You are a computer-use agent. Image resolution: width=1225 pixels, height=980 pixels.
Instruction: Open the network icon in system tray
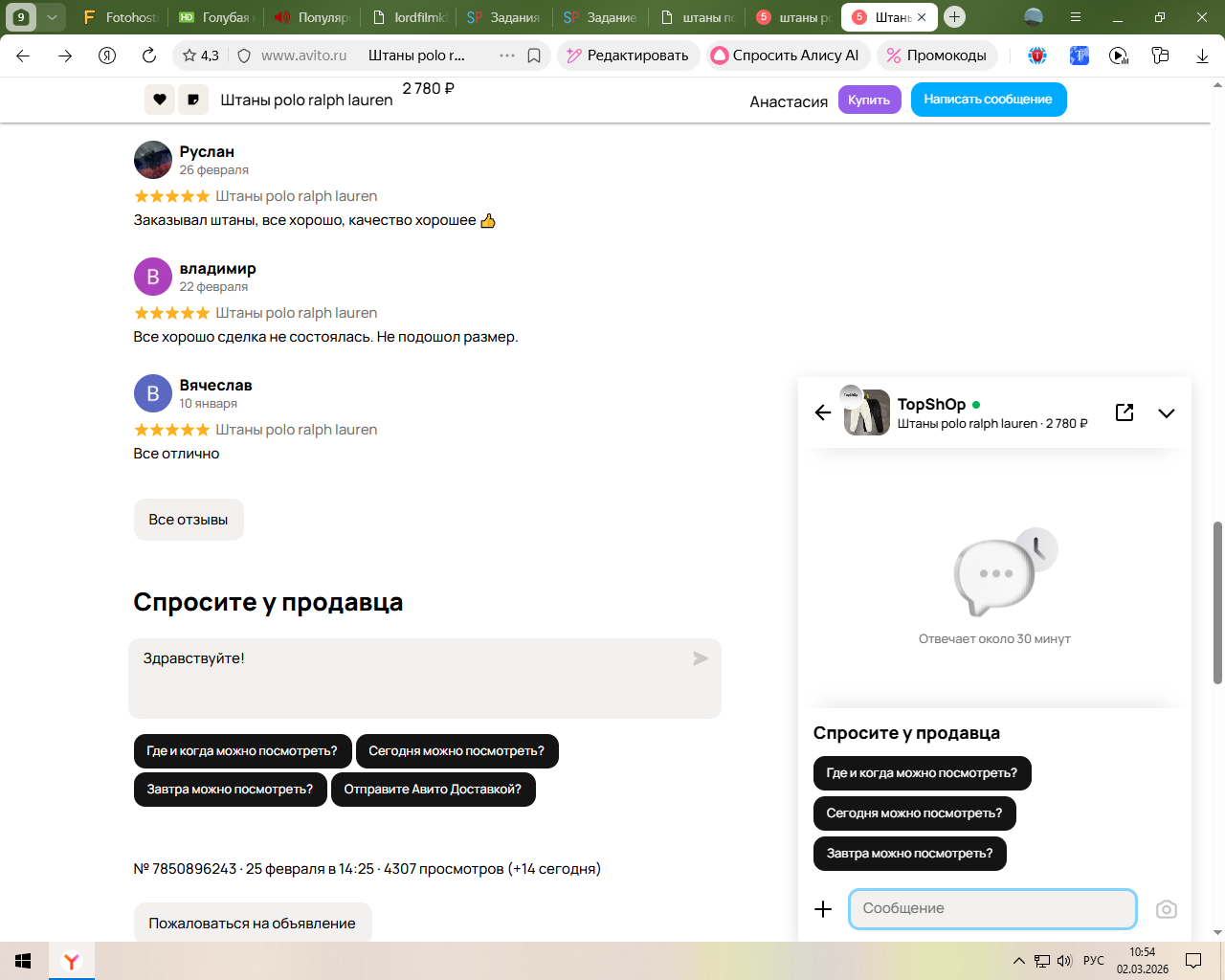(x=1042, y=961)
